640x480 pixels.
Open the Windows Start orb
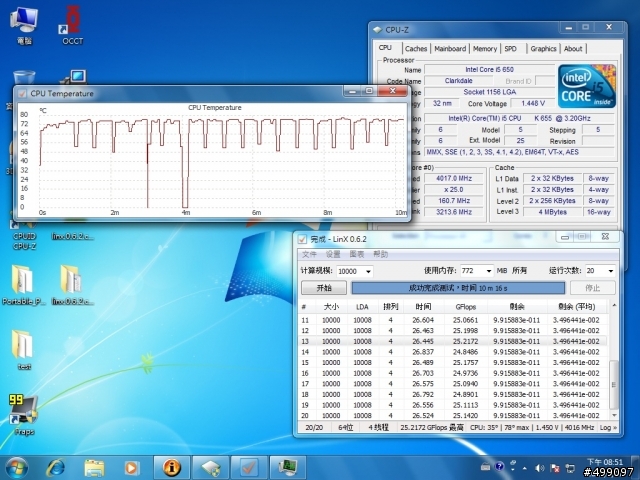16,468
